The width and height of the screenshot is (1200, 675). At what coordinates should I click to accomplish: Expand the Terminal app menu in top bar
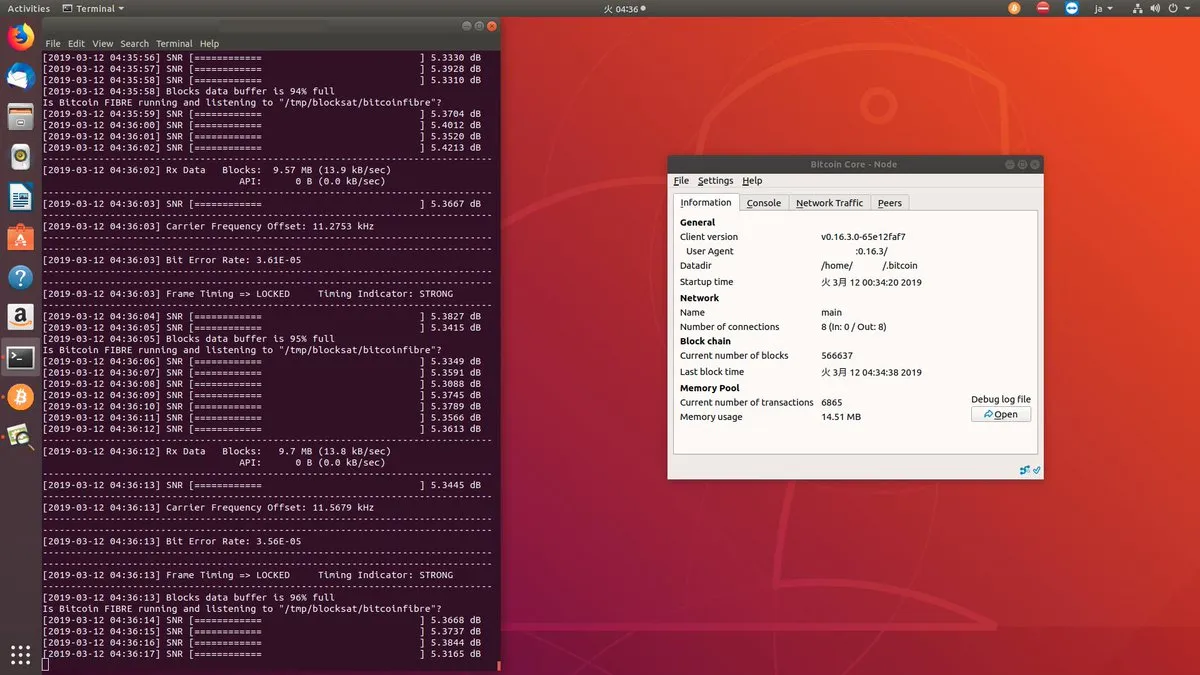pos(93,8)
